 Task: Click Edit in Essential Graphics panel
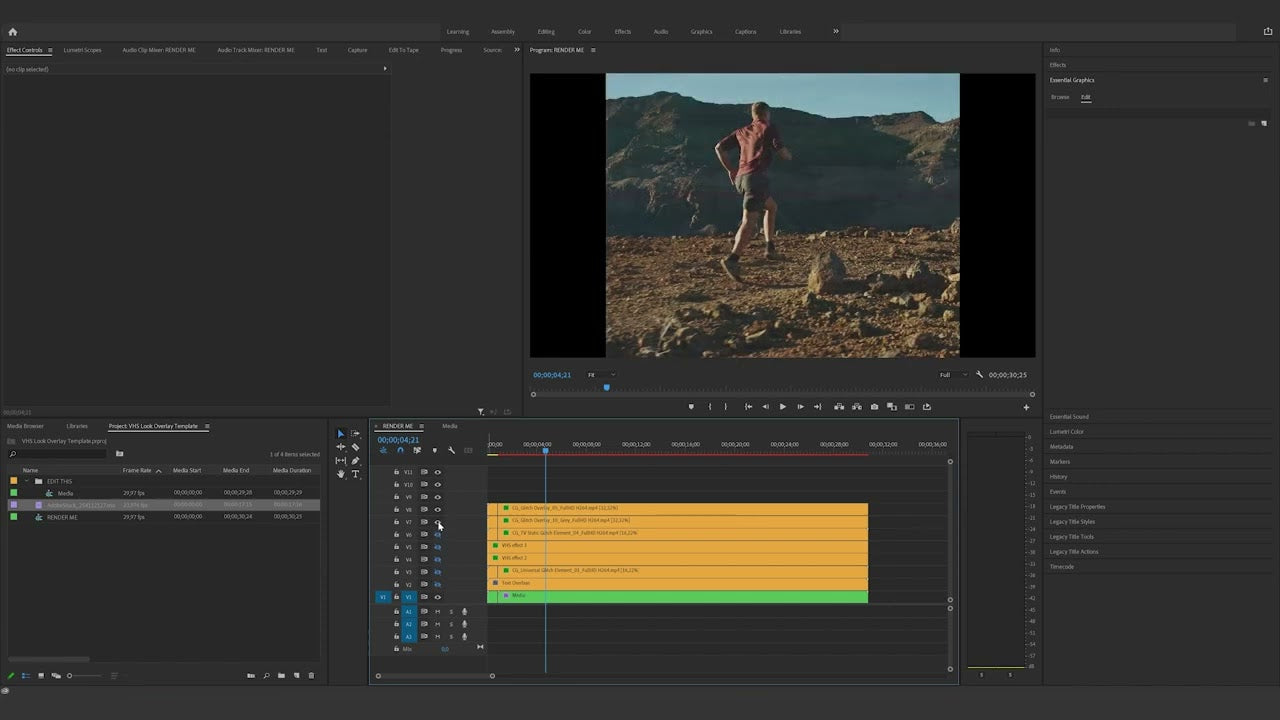(x=1086, y=97)
